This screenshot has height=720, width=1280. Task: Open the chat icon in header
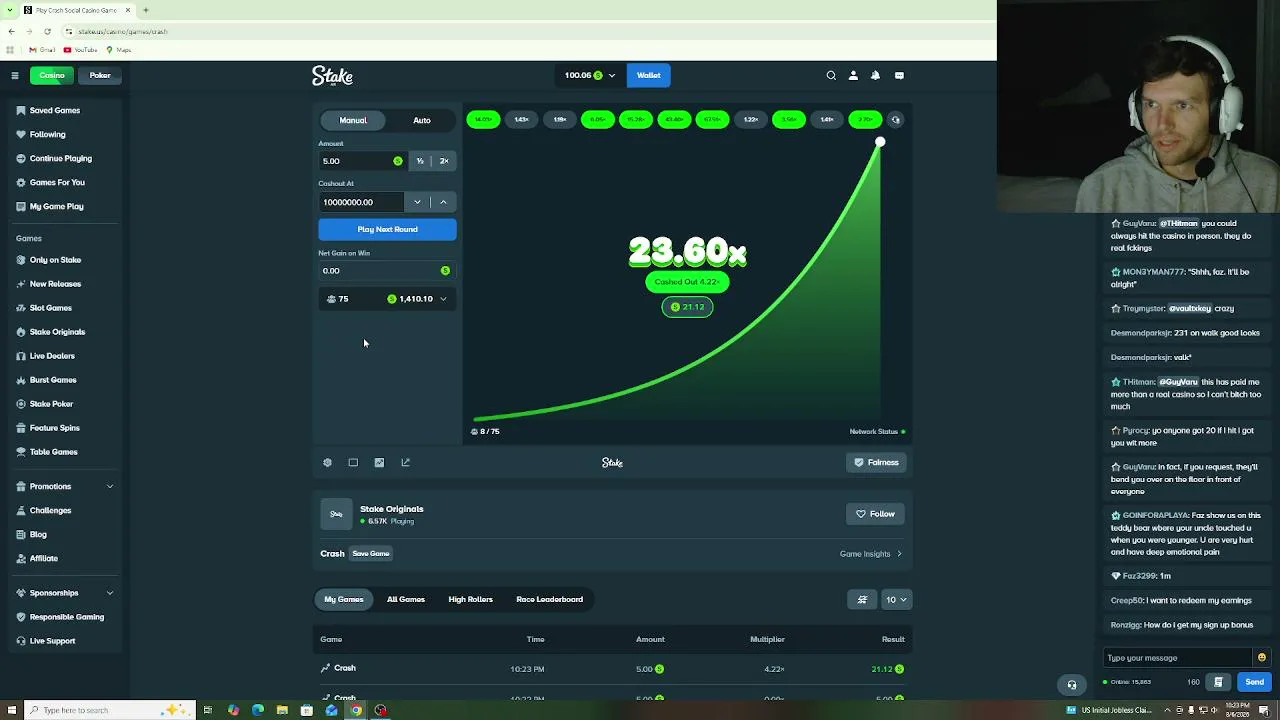(x=899, y=75)
